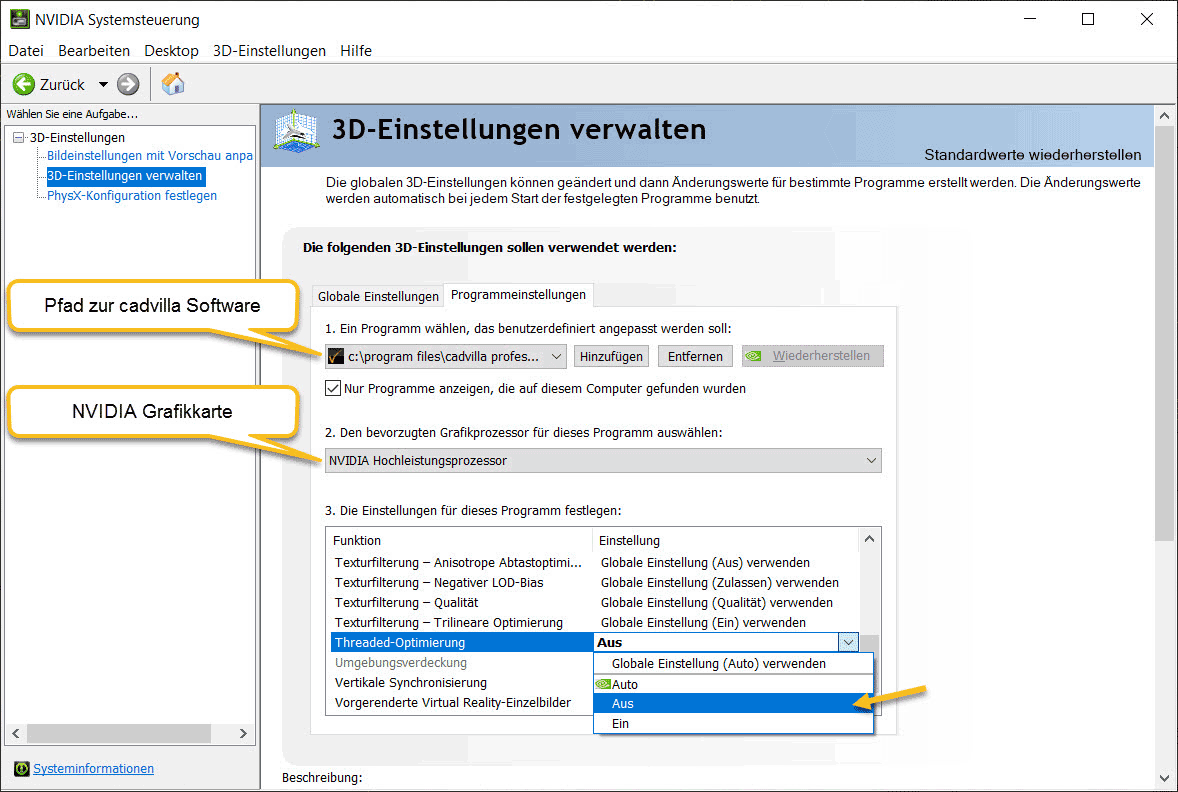Click the green Zurück back arrow icon
Image resolution: width=1178 pixels, height=792 pixels.
click(x=24, y=85)
